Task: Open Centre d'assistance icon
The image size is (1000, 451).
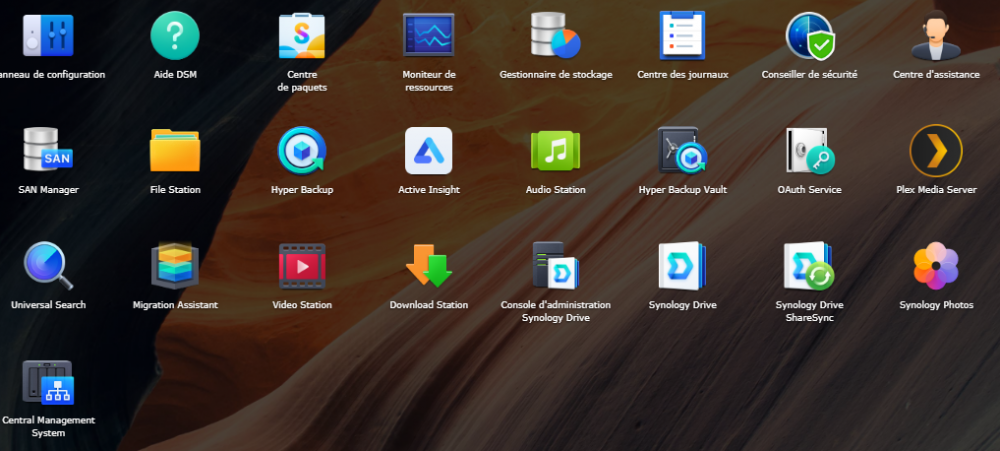Action: coord(936,36)
